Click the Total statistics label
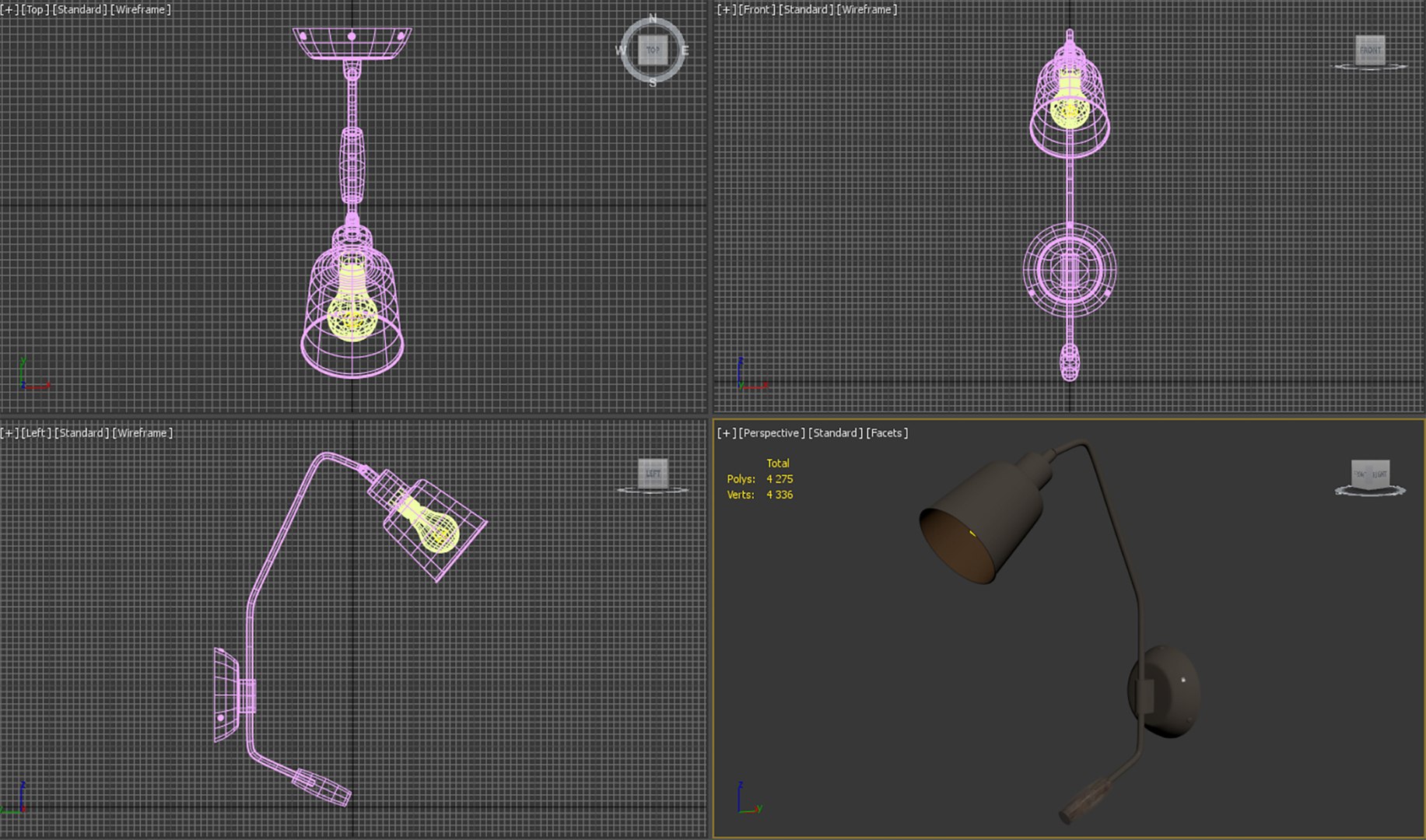 point(778,463)
